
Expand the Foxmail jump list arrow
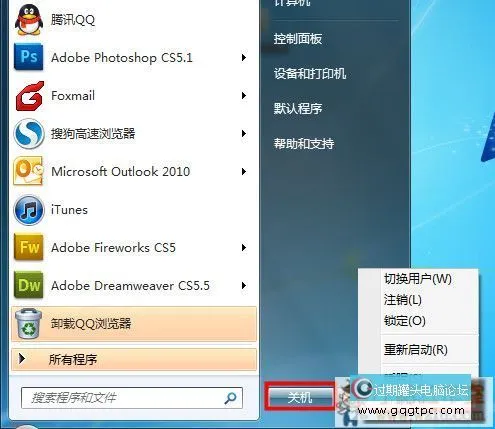244,96
